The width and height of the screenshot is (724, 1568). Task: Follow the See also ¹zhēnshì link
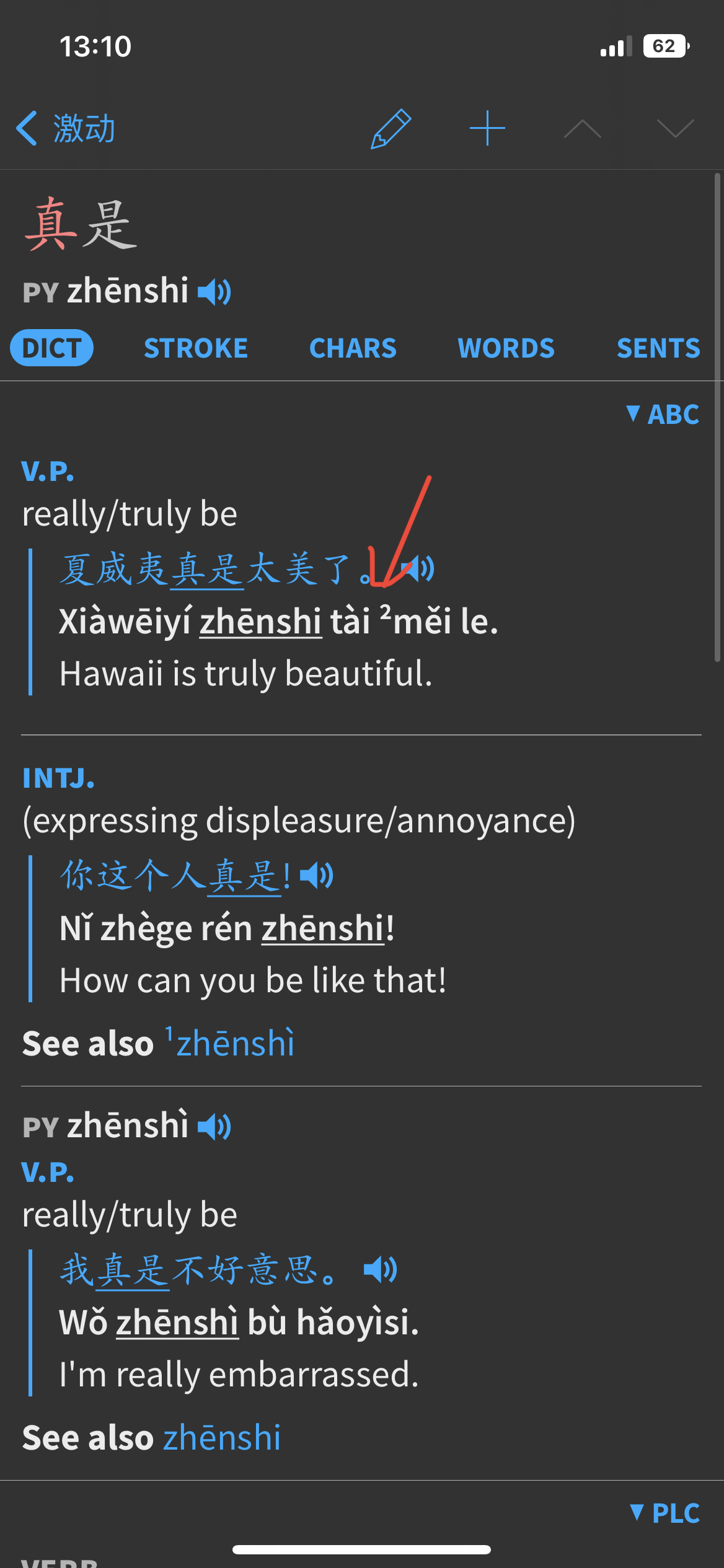coord(230,1042)
